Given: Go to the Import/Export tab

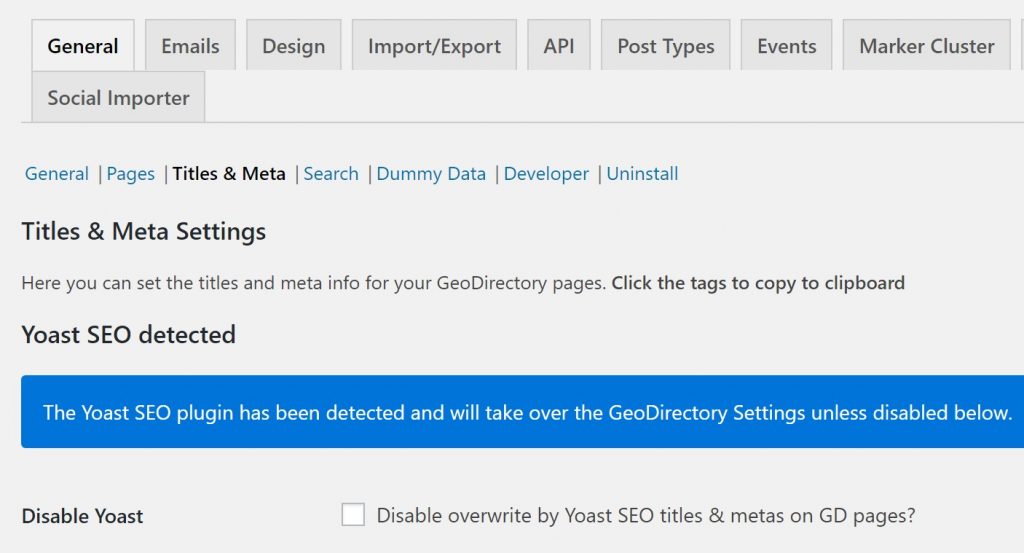Looking at the screenshot, I should click(x=434, y=46).
